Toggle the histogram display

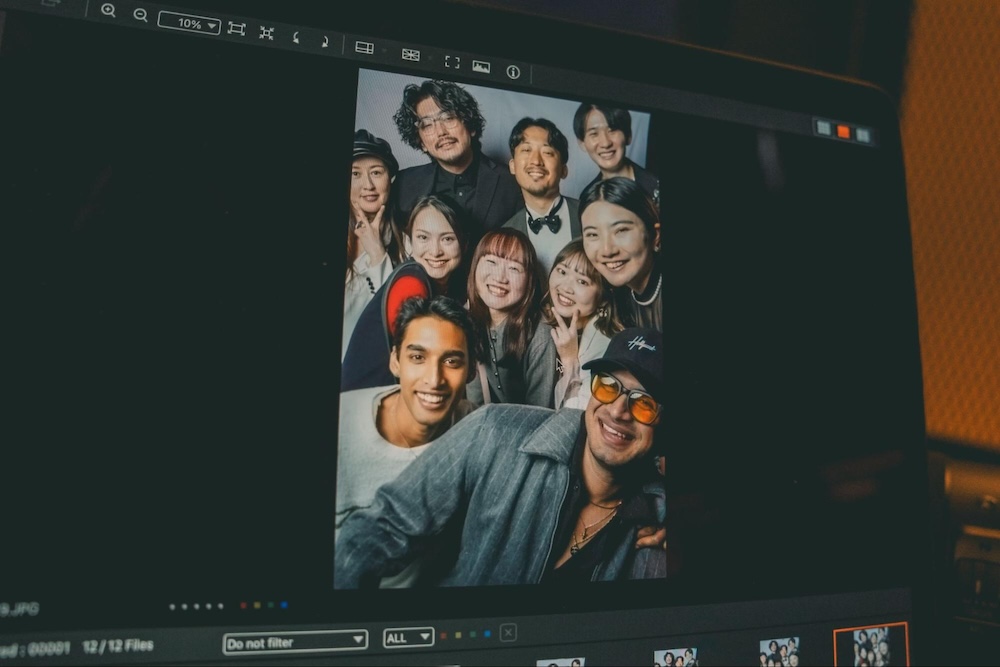point(481,66)
